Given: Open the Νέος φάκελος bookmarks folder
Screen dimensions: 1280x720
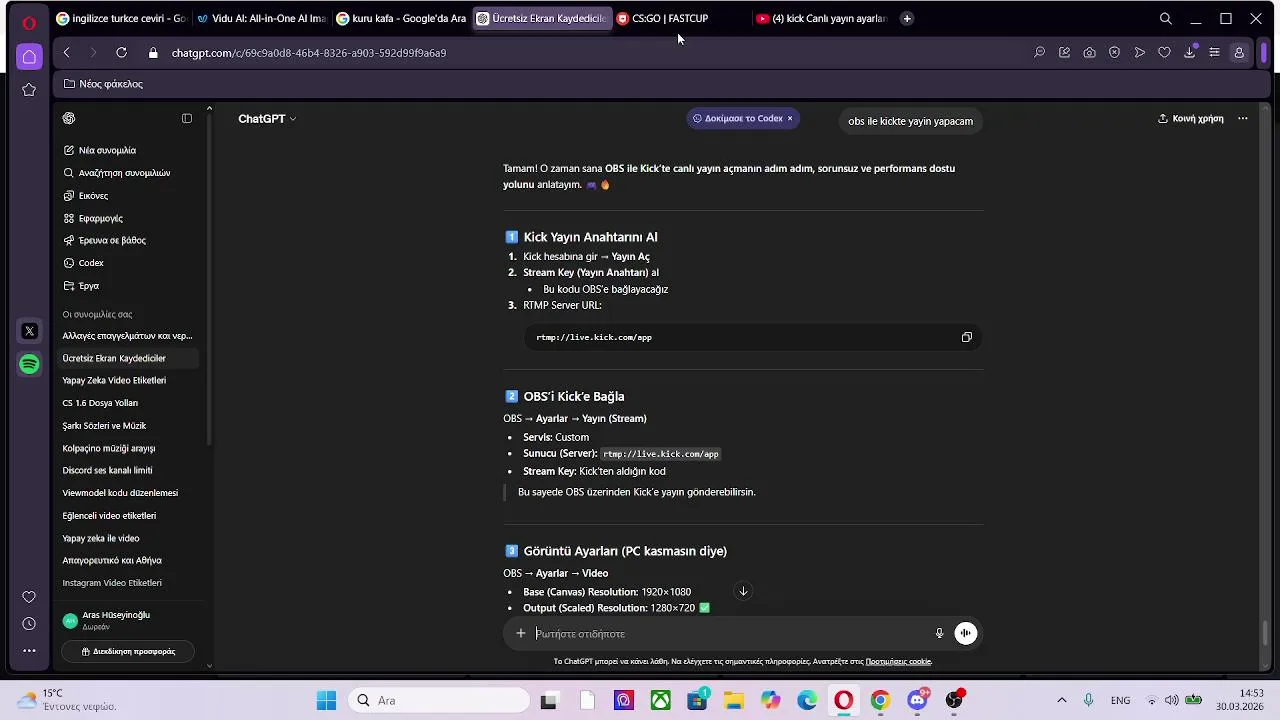Looking at the screenshot, I should pos(103,84).
